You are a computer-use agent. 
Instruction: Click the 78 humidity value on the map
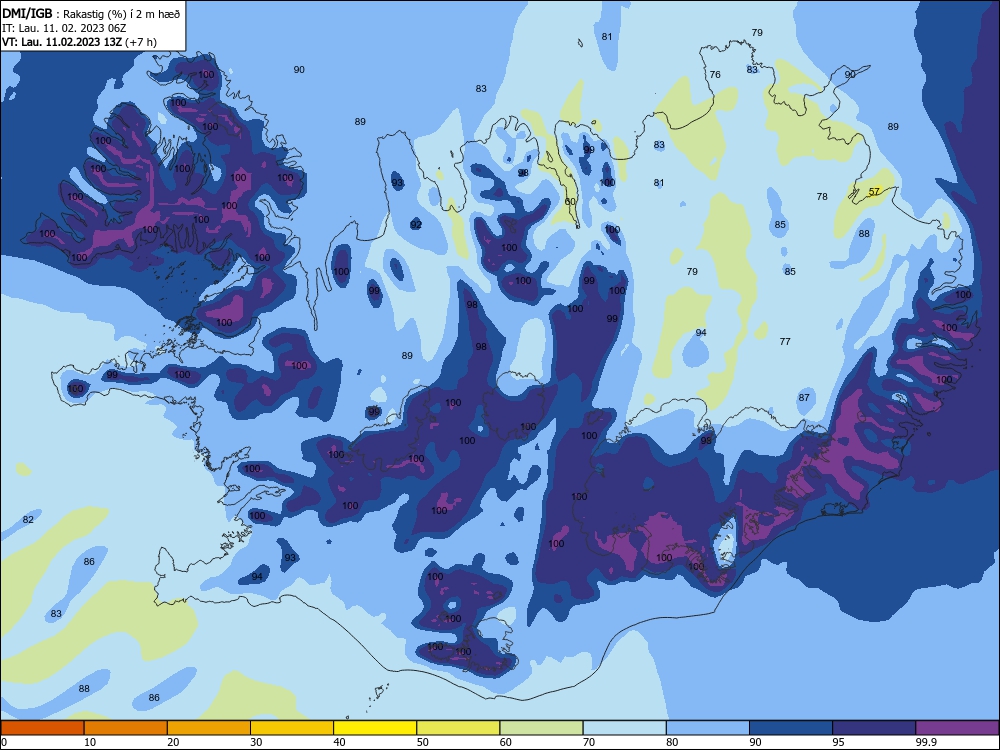(822, 197)
